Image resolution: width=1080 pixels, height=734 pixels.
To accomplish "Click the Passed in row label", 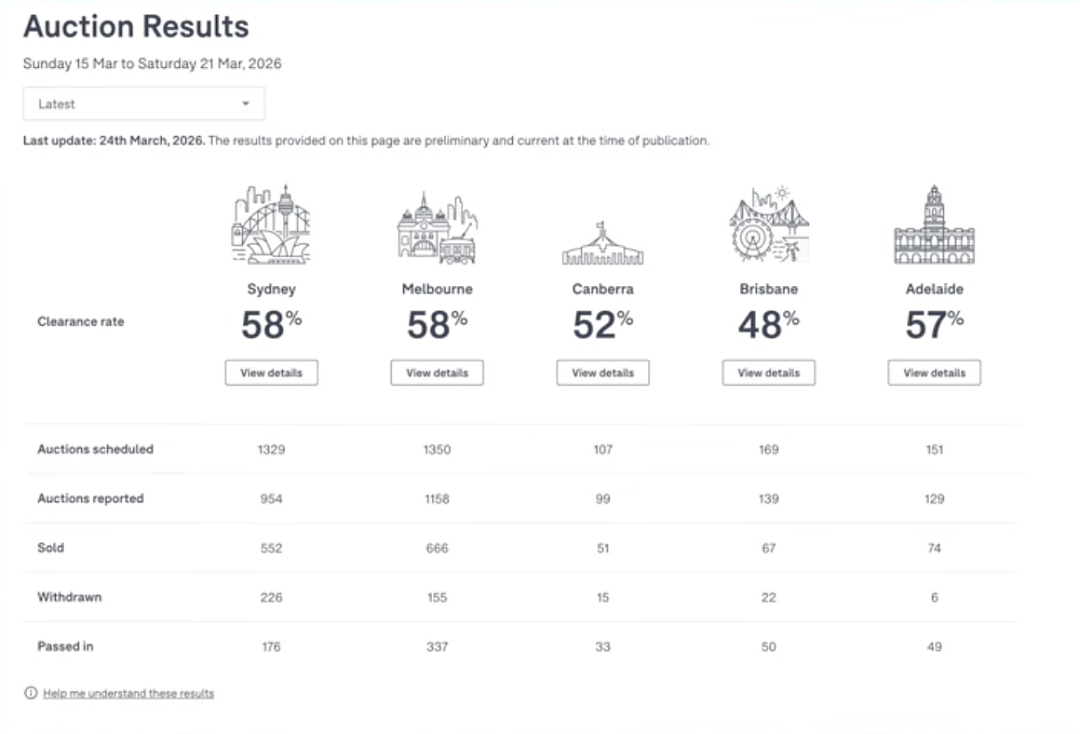I will (65, 646).
